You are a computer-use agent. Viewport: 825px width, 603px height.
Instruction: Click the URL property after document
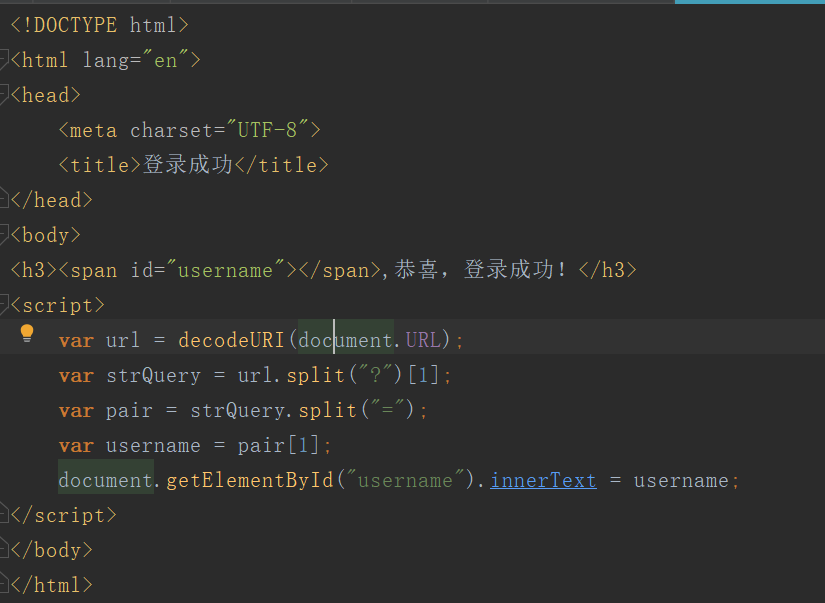coord(423,340)
